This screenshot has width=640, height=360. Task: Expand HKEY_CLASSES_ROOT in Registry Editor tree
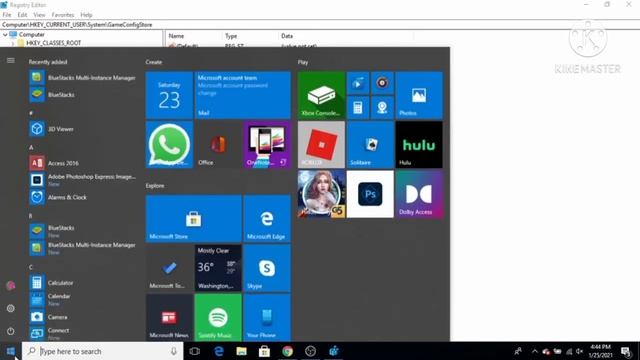pos(13,43)
